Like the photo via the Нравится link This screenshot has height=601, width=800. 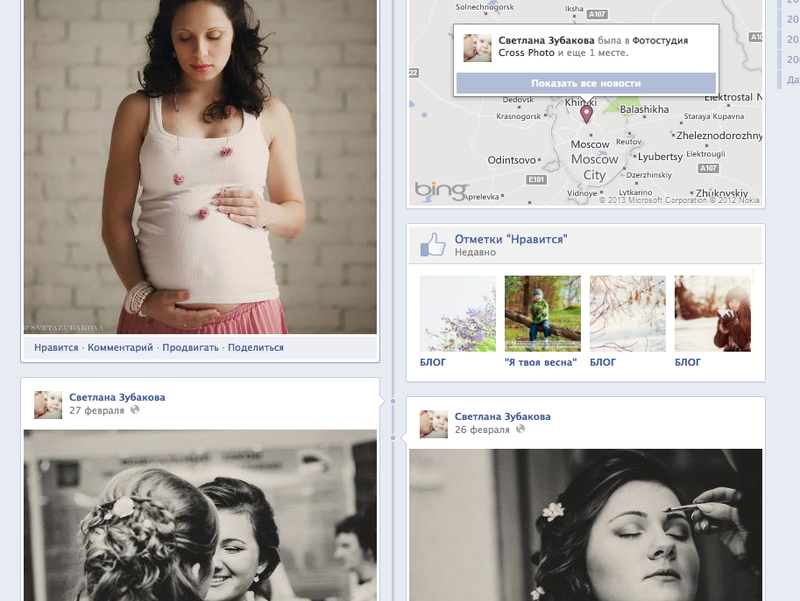coord(56,348)
